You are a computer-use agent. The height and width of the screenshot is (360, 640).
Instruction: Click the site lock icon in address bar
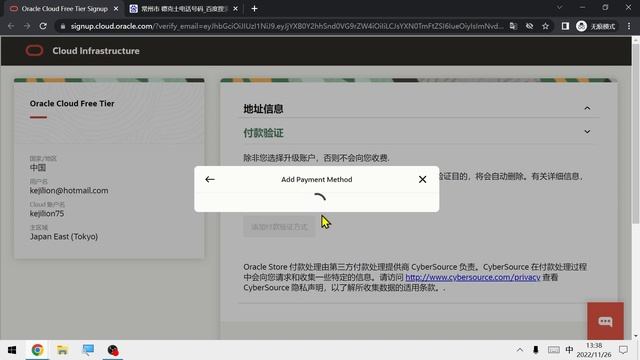click(62, 26)
